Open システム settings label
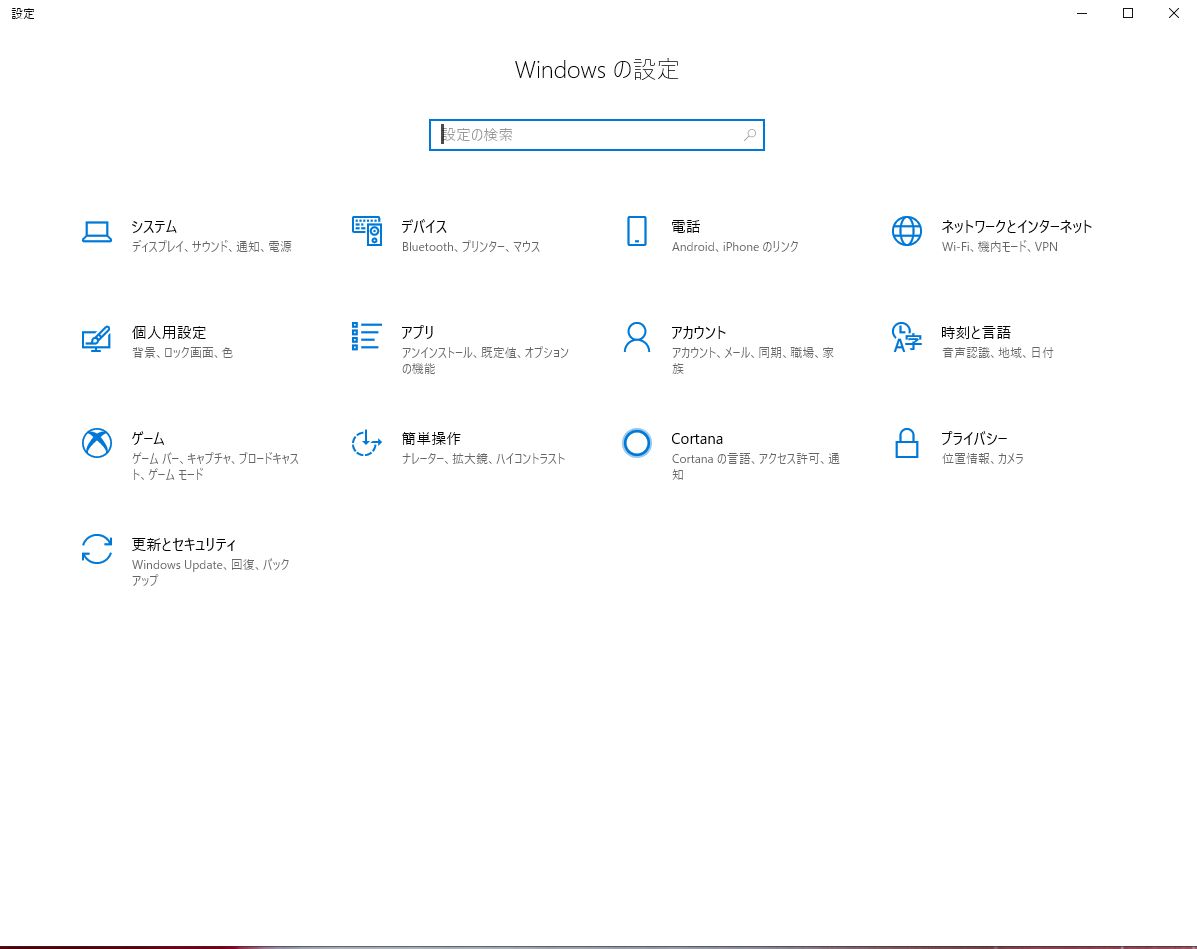The width and height of the screenshot is (1197, 949). point(154,227)
